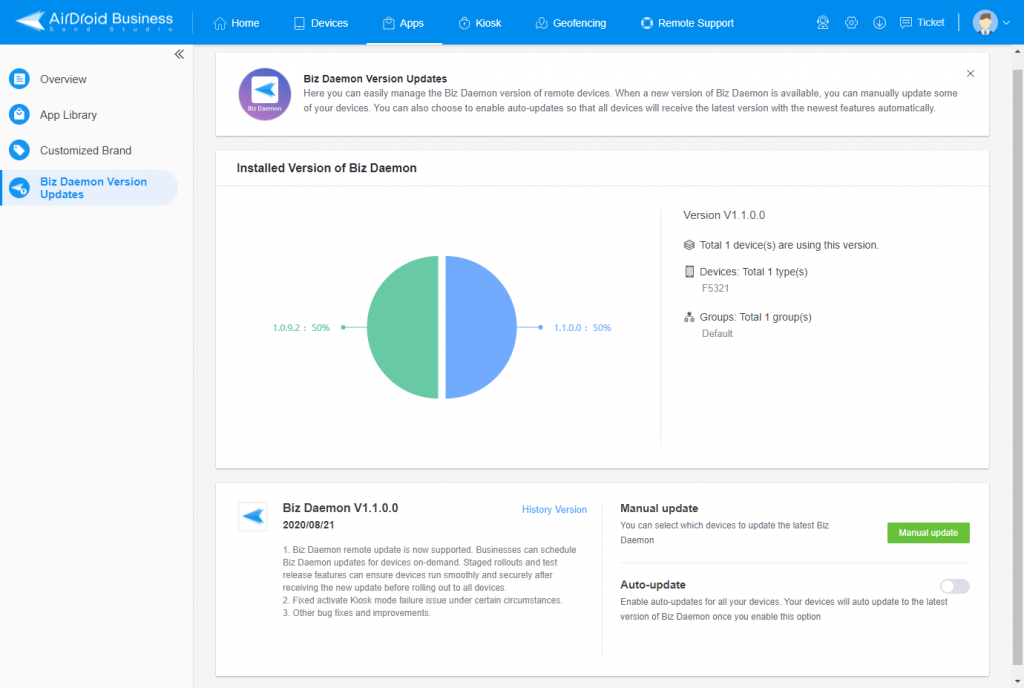Screen dimensions: 1024x688
Task: Dismiss the Biz Daemon info banner
Action: click(970, 74)
